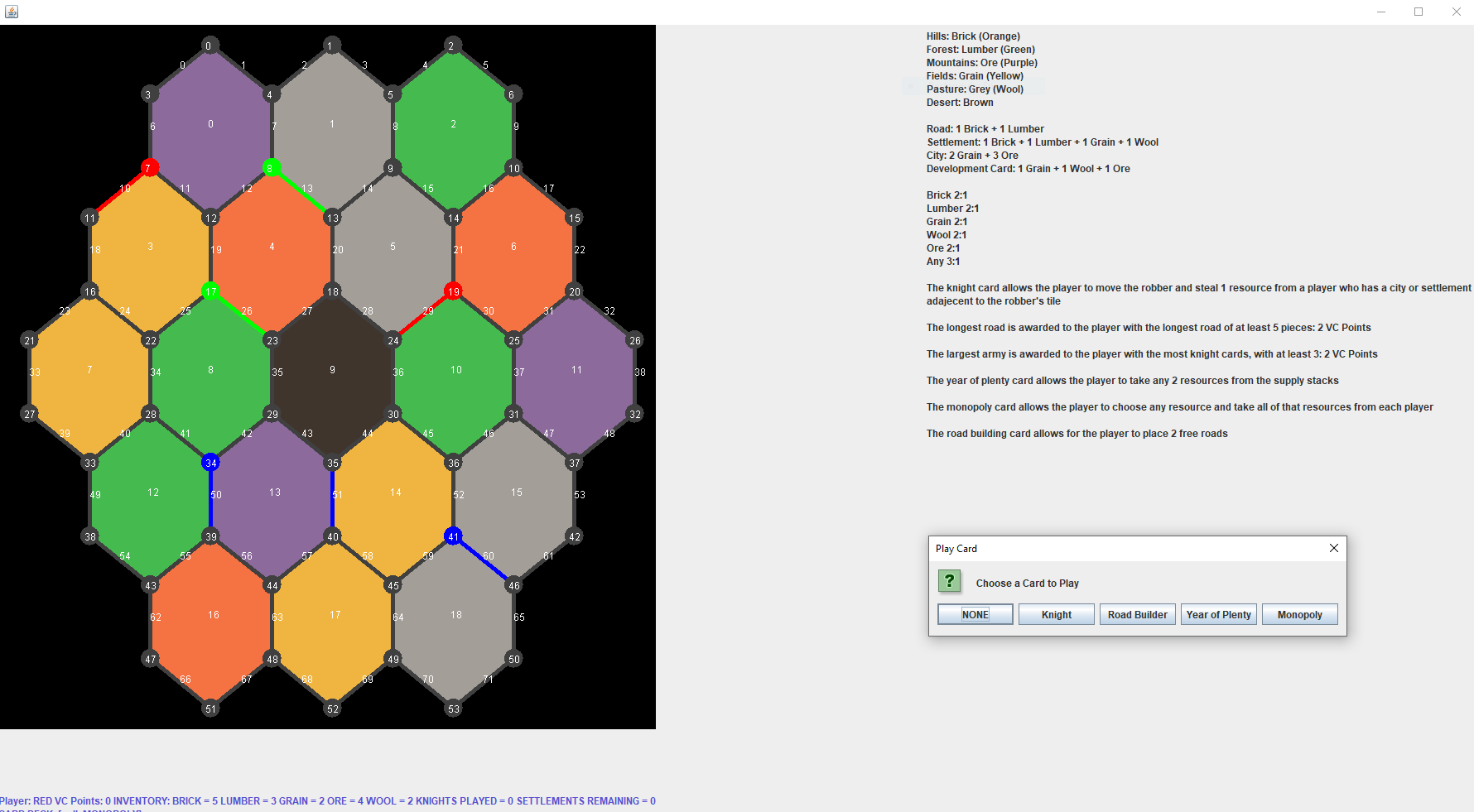Select the blue settlement marker at vertex 41

tap(453, 536)
